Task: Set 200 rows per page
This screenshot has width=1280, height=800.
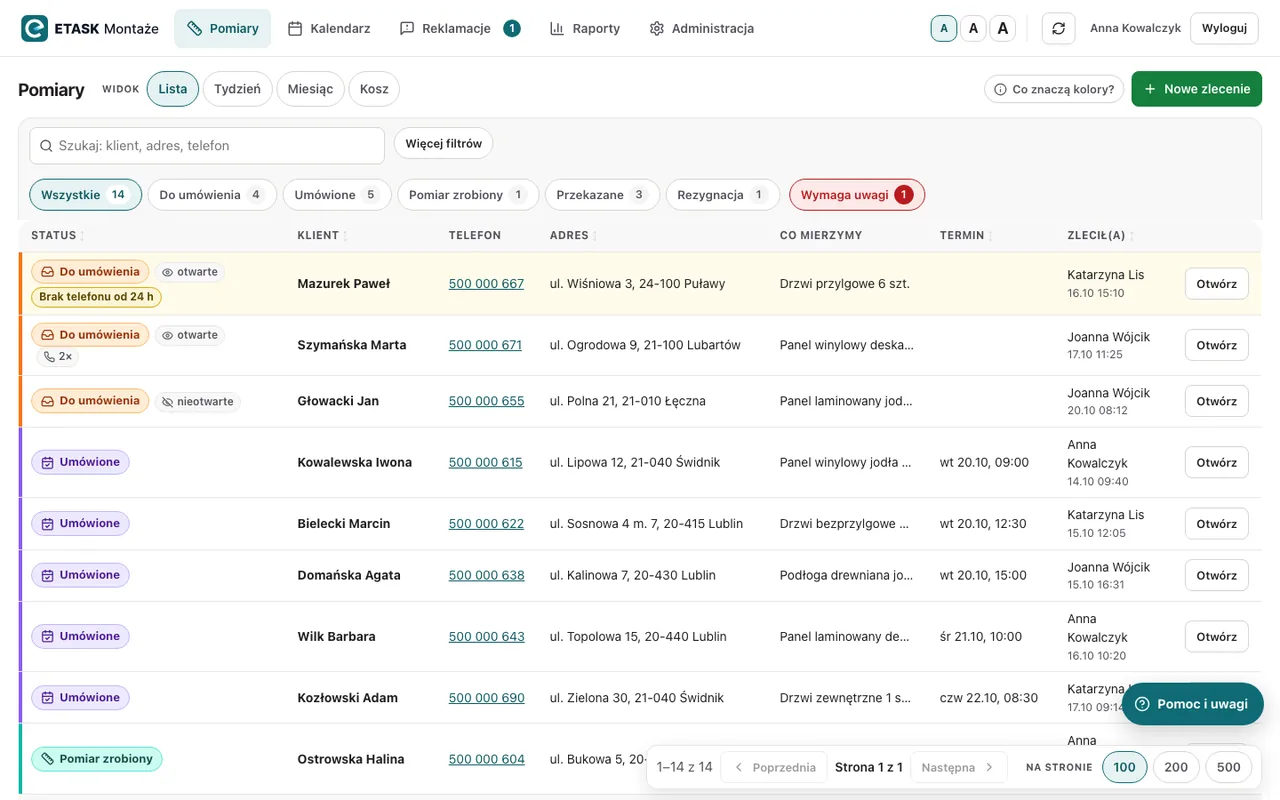Action: 1176,767
